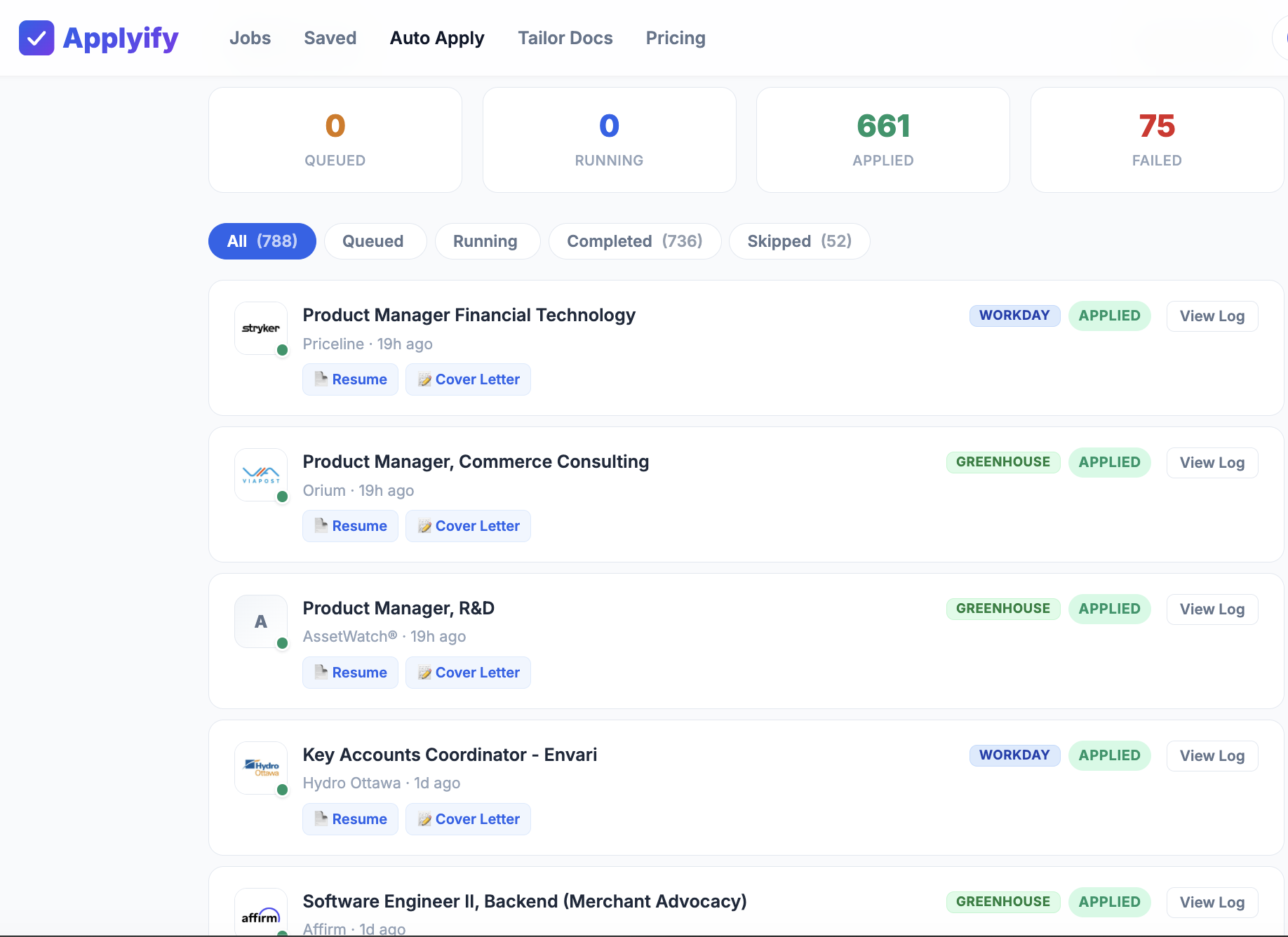Viewport: 1288px width, 937px height.
Task: Open the Saved navigation tab
Action: (x=330, y=38)
